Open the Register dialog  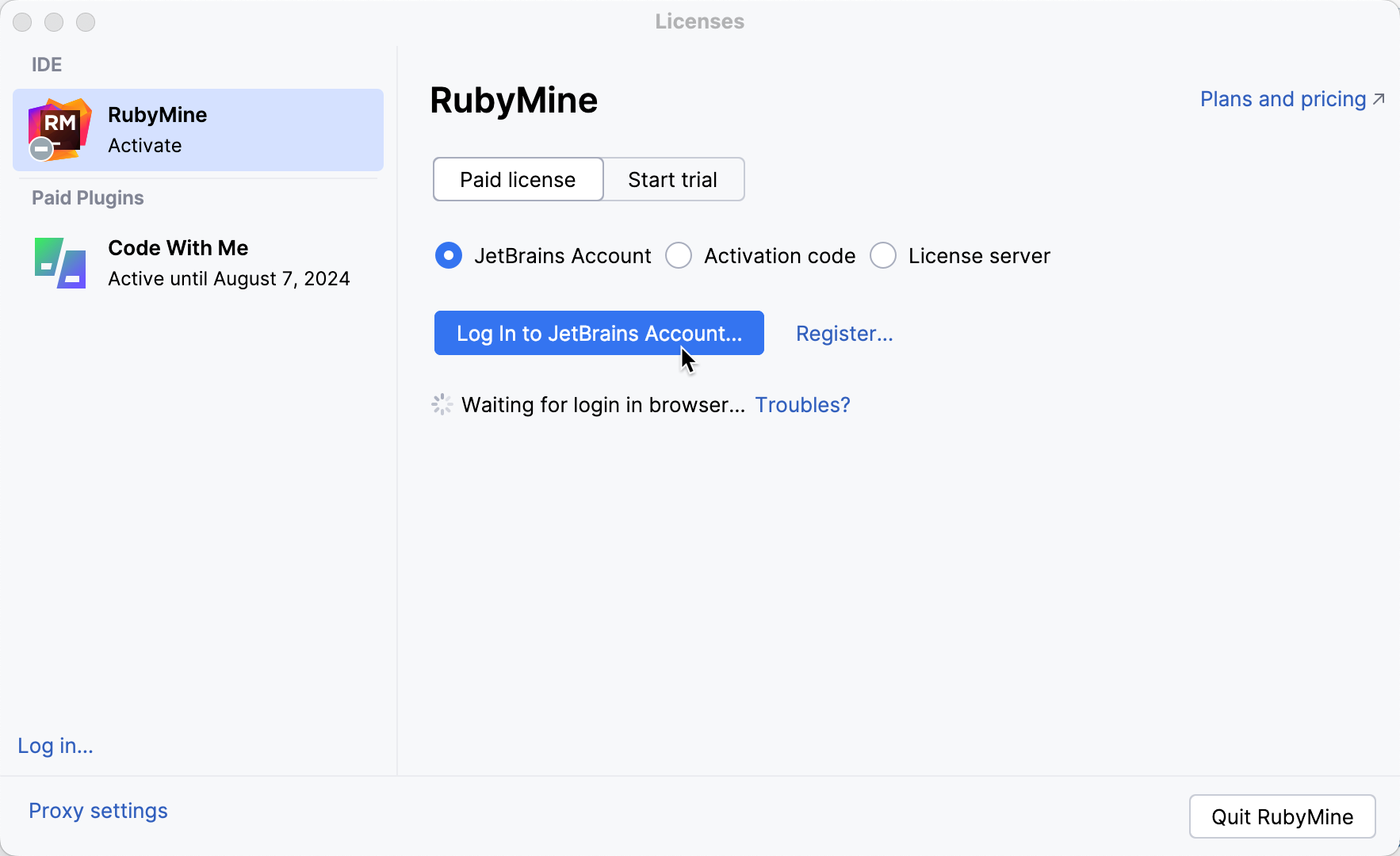pos(844,333)
